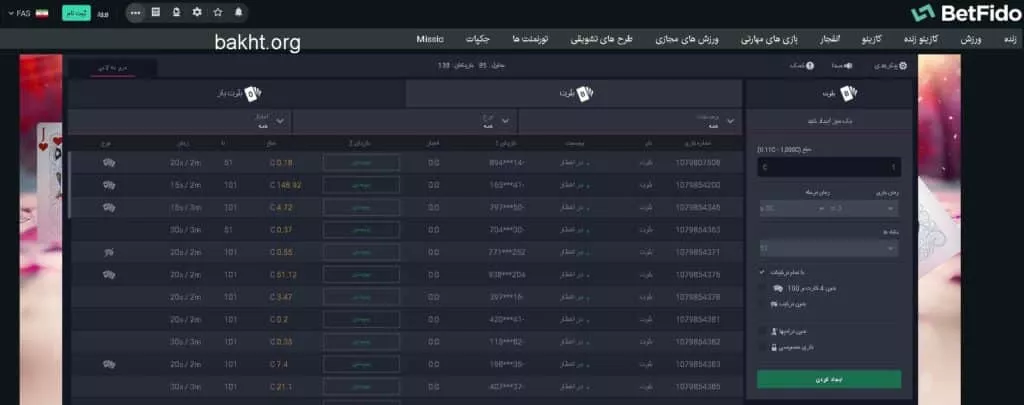Open the rightmost filter dropdown above the table
The image size is (1024, 405).
[632, 122]
